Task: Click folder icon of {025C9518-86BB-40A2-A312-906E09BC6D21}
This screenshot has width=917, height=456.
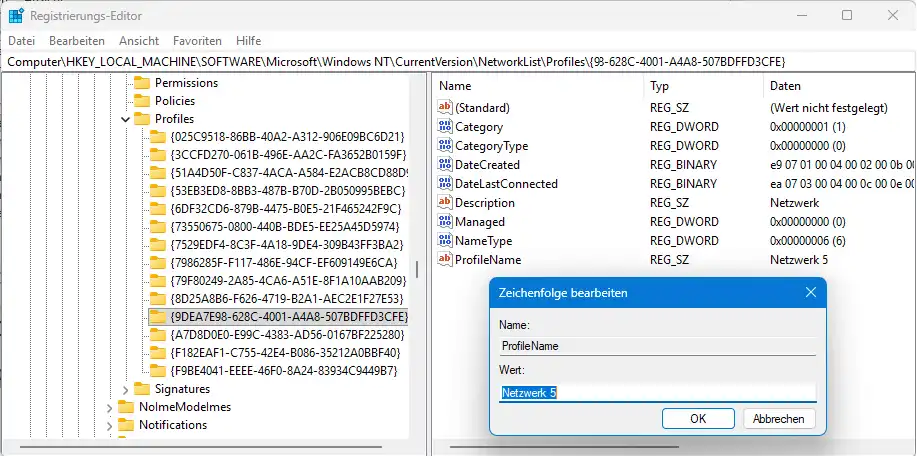Action: tap(158, 137)
